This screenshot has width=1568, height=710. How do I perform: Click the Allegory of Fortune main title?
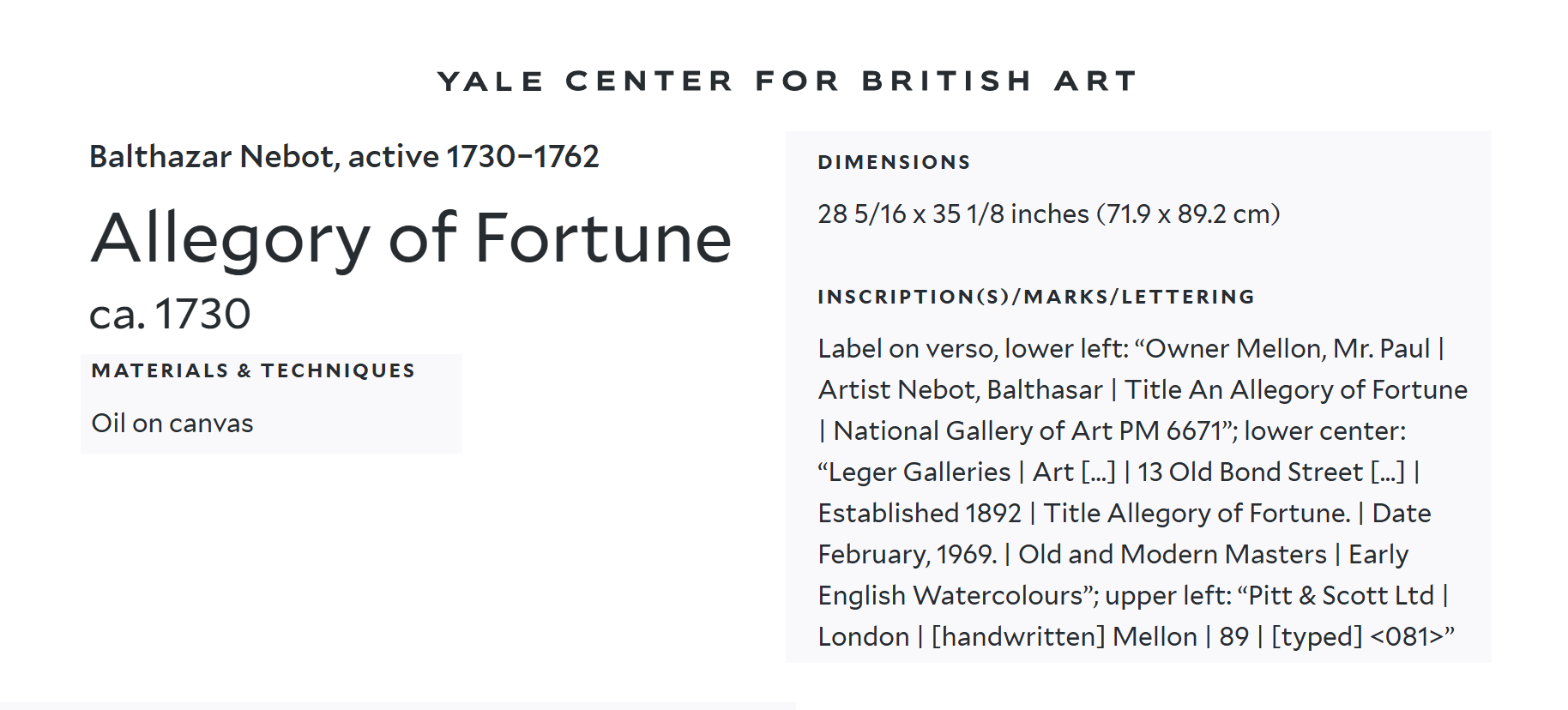[412, 238]
